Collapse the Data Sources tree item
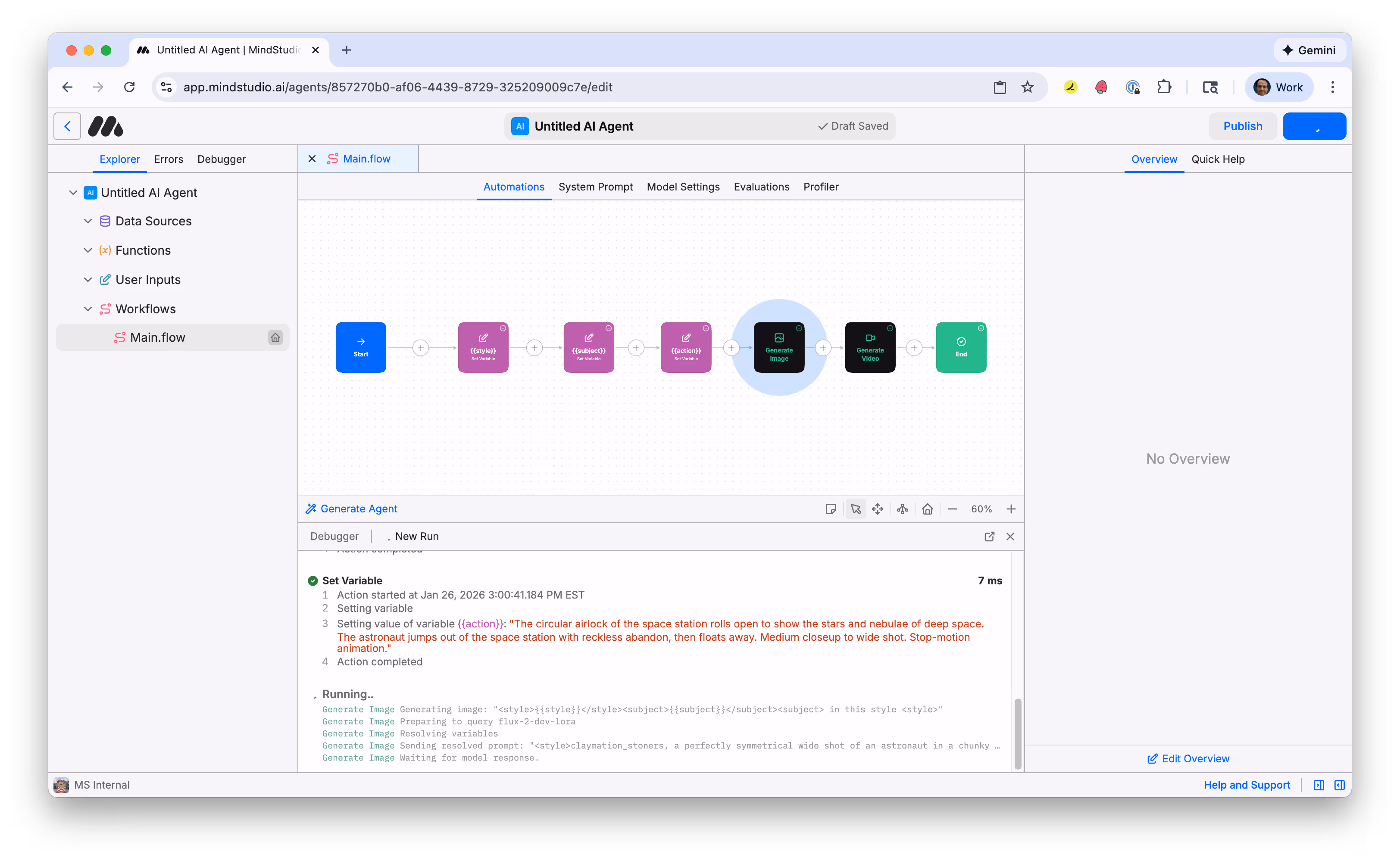 (x=88, y=221)
